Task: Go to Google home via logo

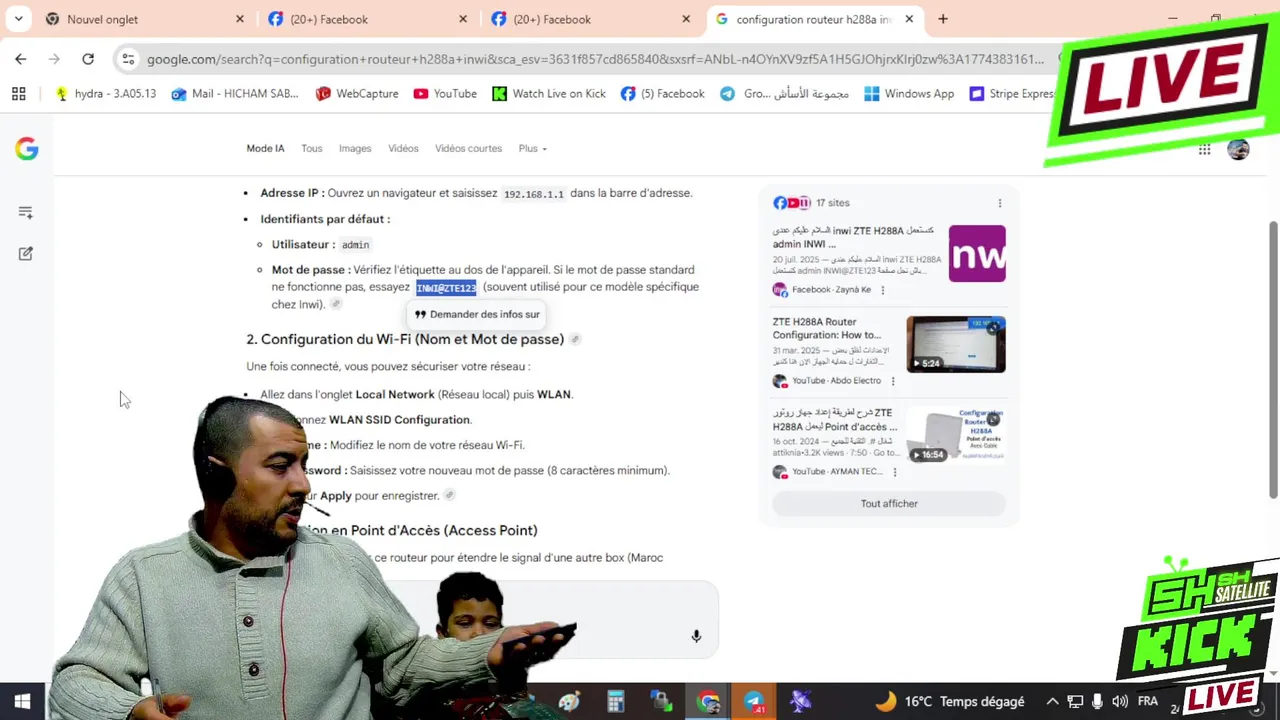Action: [27, 149]
